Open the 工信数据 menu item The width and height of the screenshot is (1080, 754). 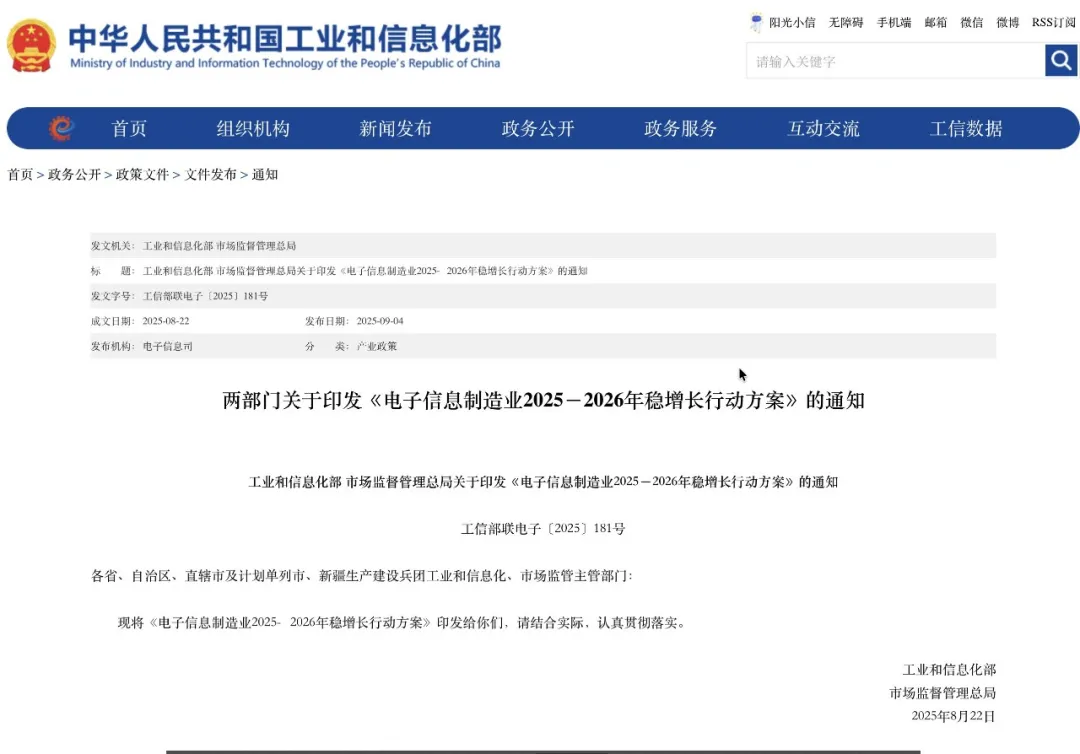tap(964, 128)
